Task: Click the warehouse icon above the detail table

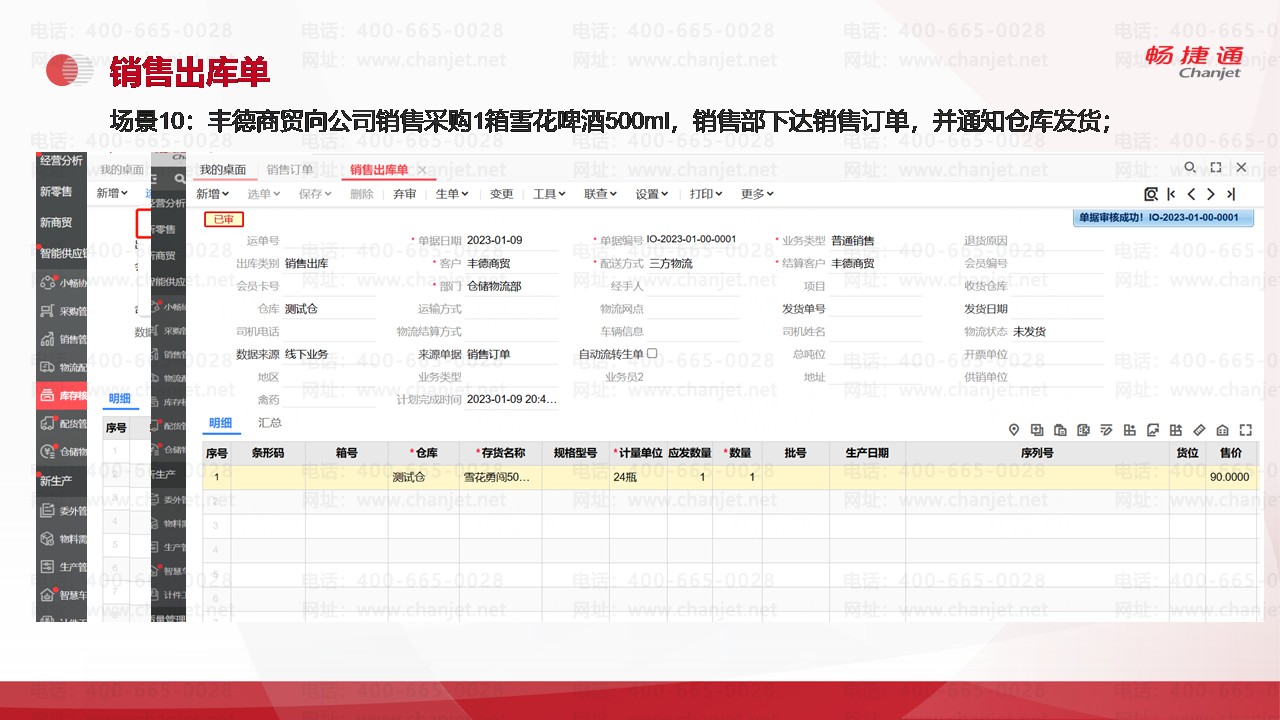Action: (x=1222, y=430)
